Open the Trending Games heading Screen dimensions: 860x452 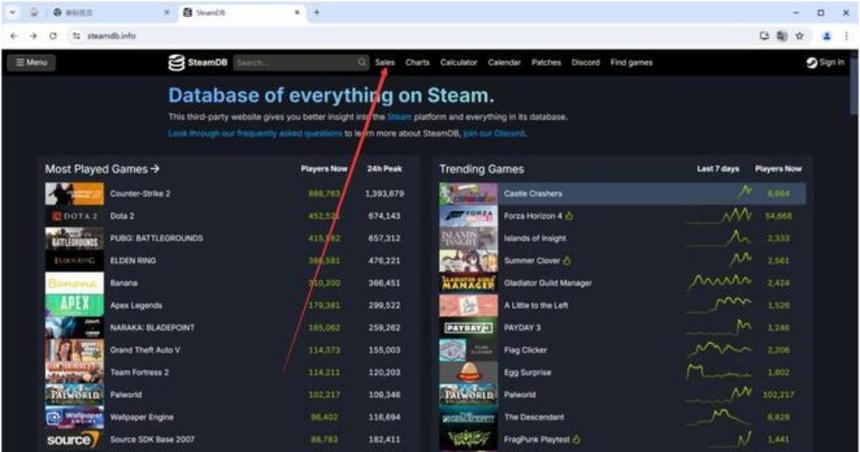tap(482, 170)
